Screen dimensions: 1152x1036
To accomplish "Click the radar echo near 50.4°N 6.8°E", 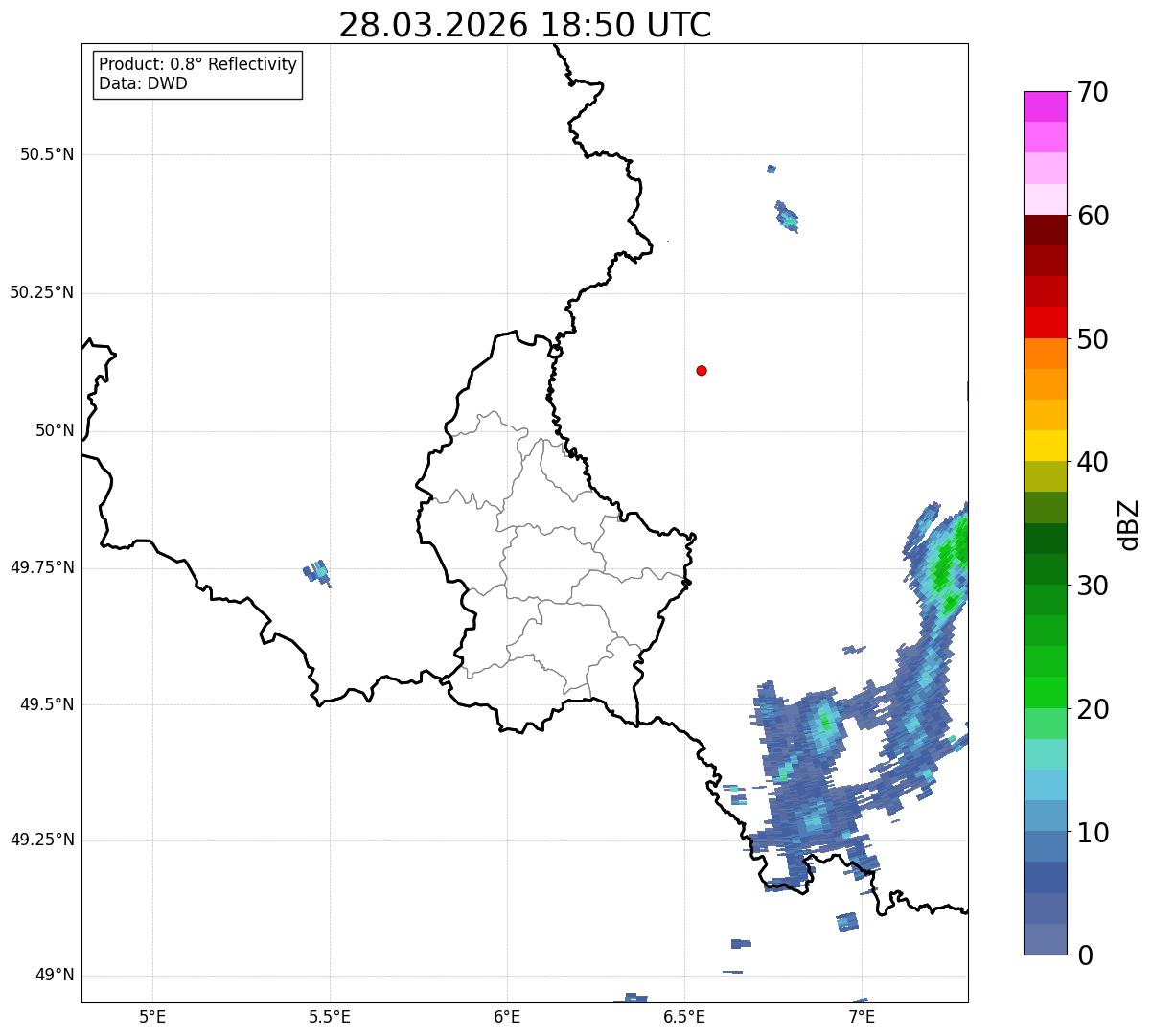I will pyautogui.click(x=786, y=217).
